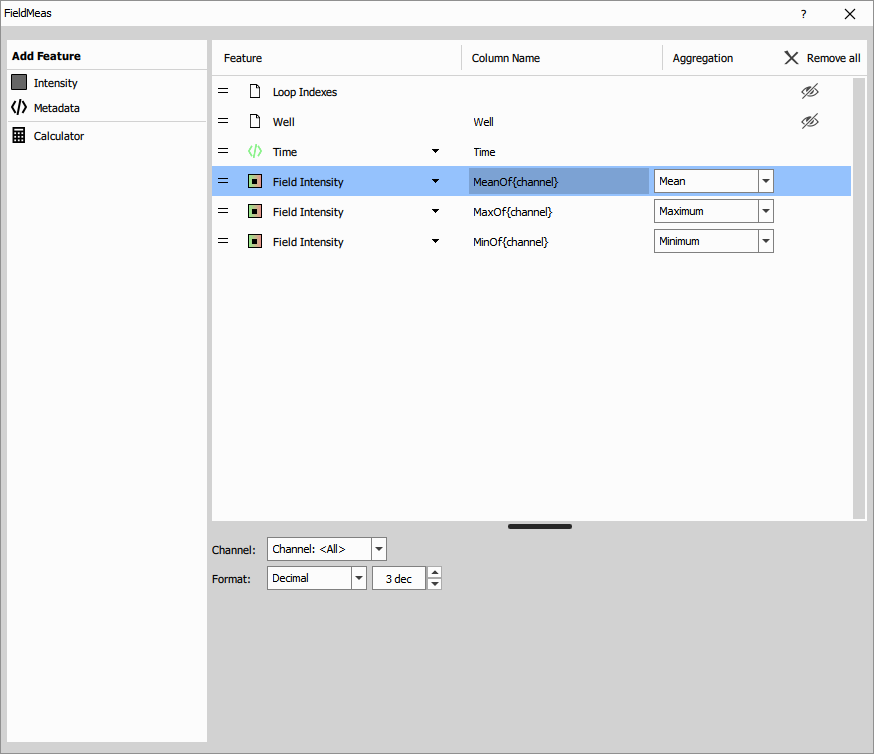
Task: Open the Format dropdown showing Decimal
Action: 358,578
